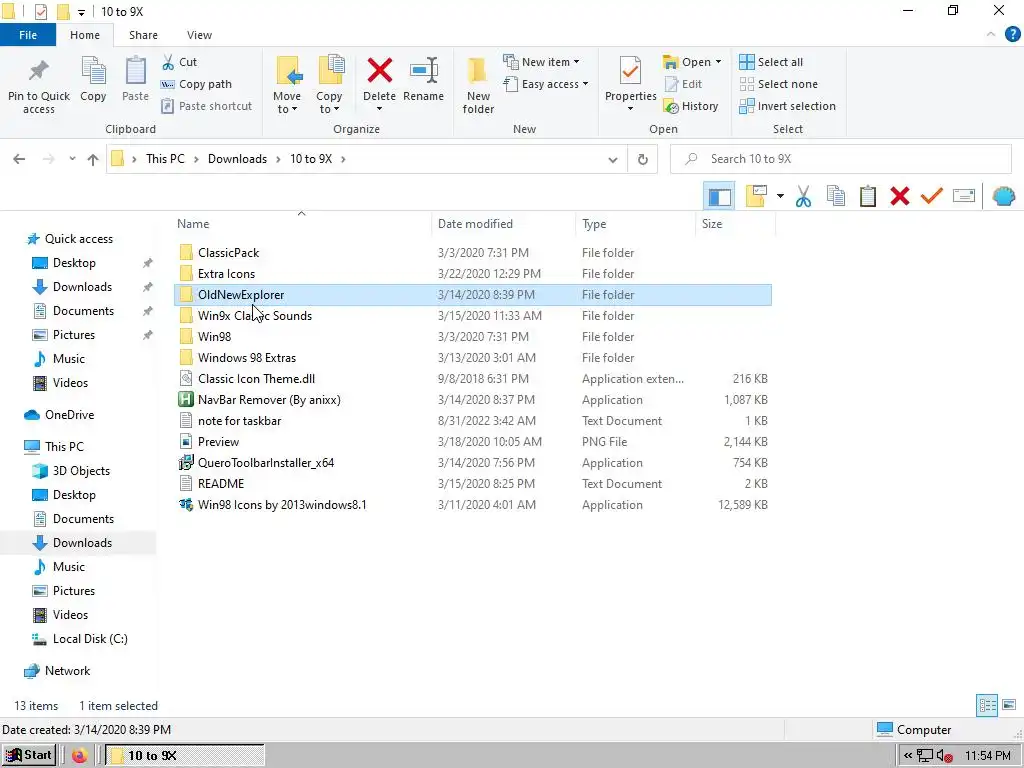
Task: Click Select none in ribbon
Action: point(778,84)
